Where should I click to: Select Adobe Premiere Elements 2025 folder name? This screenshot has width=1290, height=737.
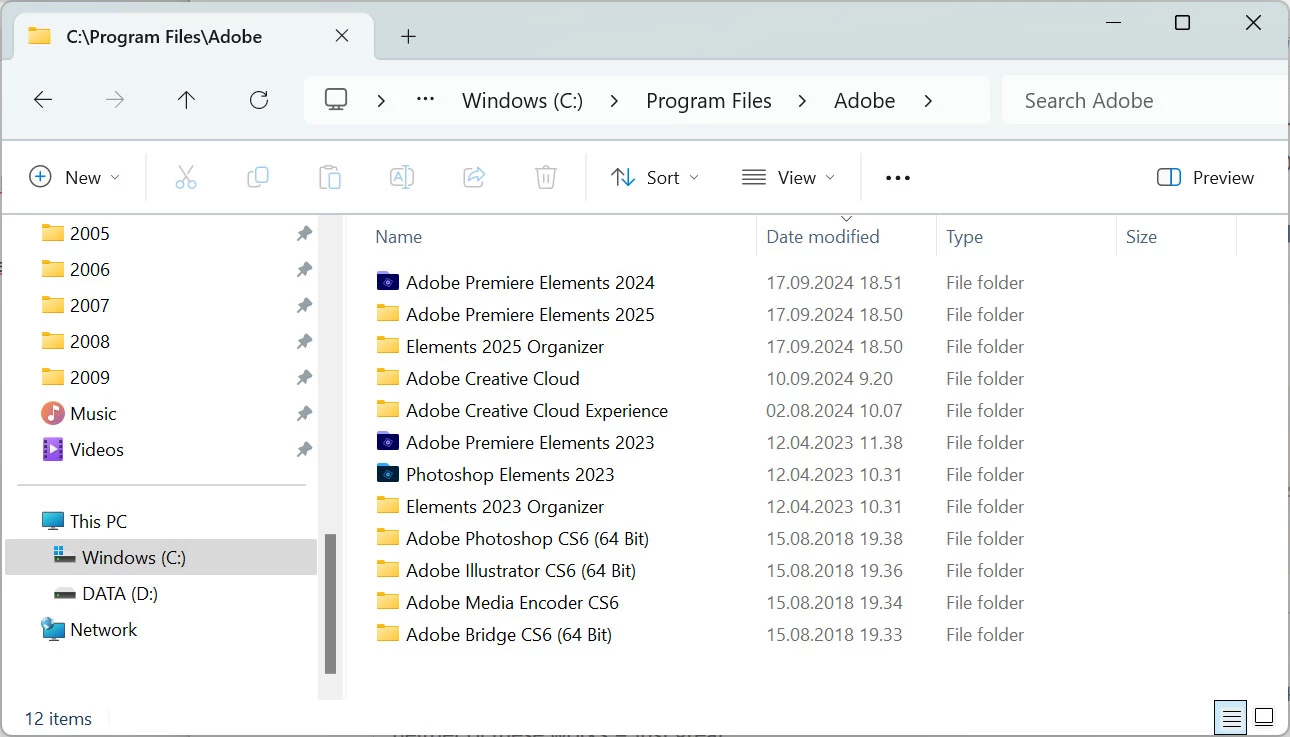point(530,314)
